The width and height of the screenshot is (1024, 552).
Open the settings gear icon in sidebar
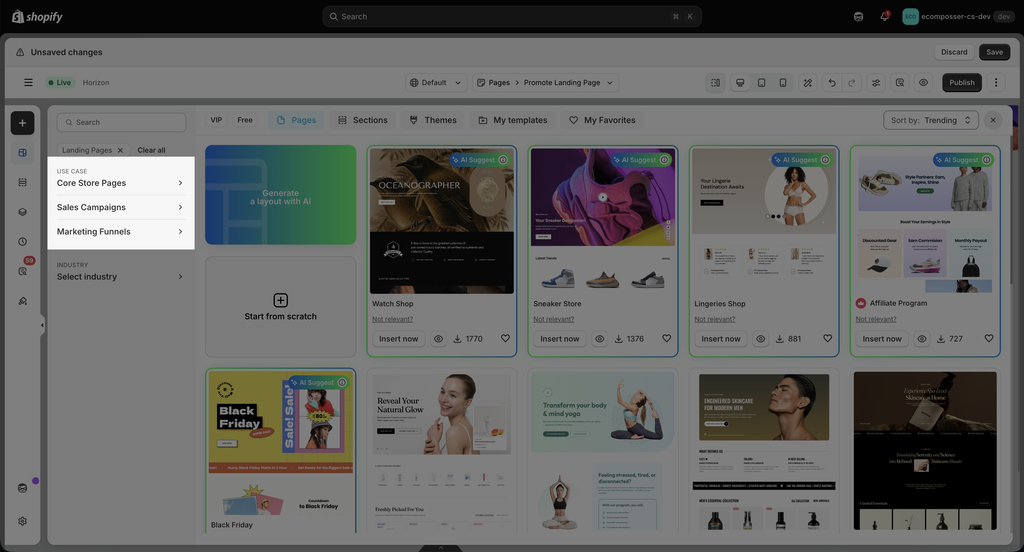[22, 521]
